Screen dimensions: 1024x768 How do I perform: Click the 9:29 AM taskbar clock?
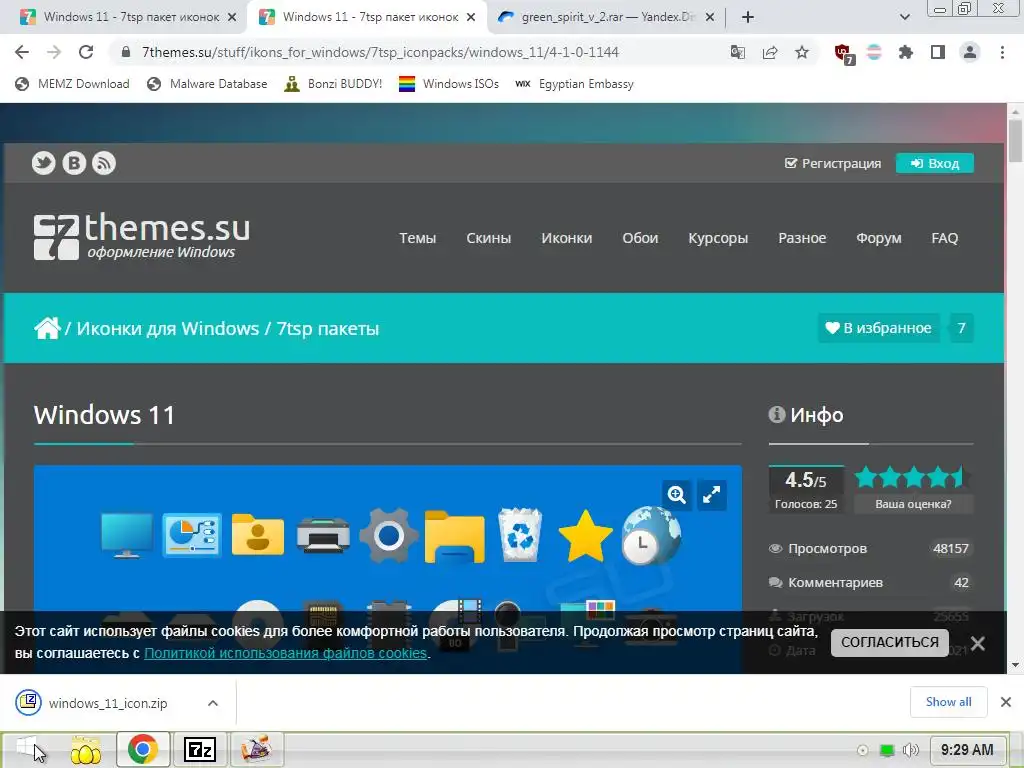pos(967,750)
